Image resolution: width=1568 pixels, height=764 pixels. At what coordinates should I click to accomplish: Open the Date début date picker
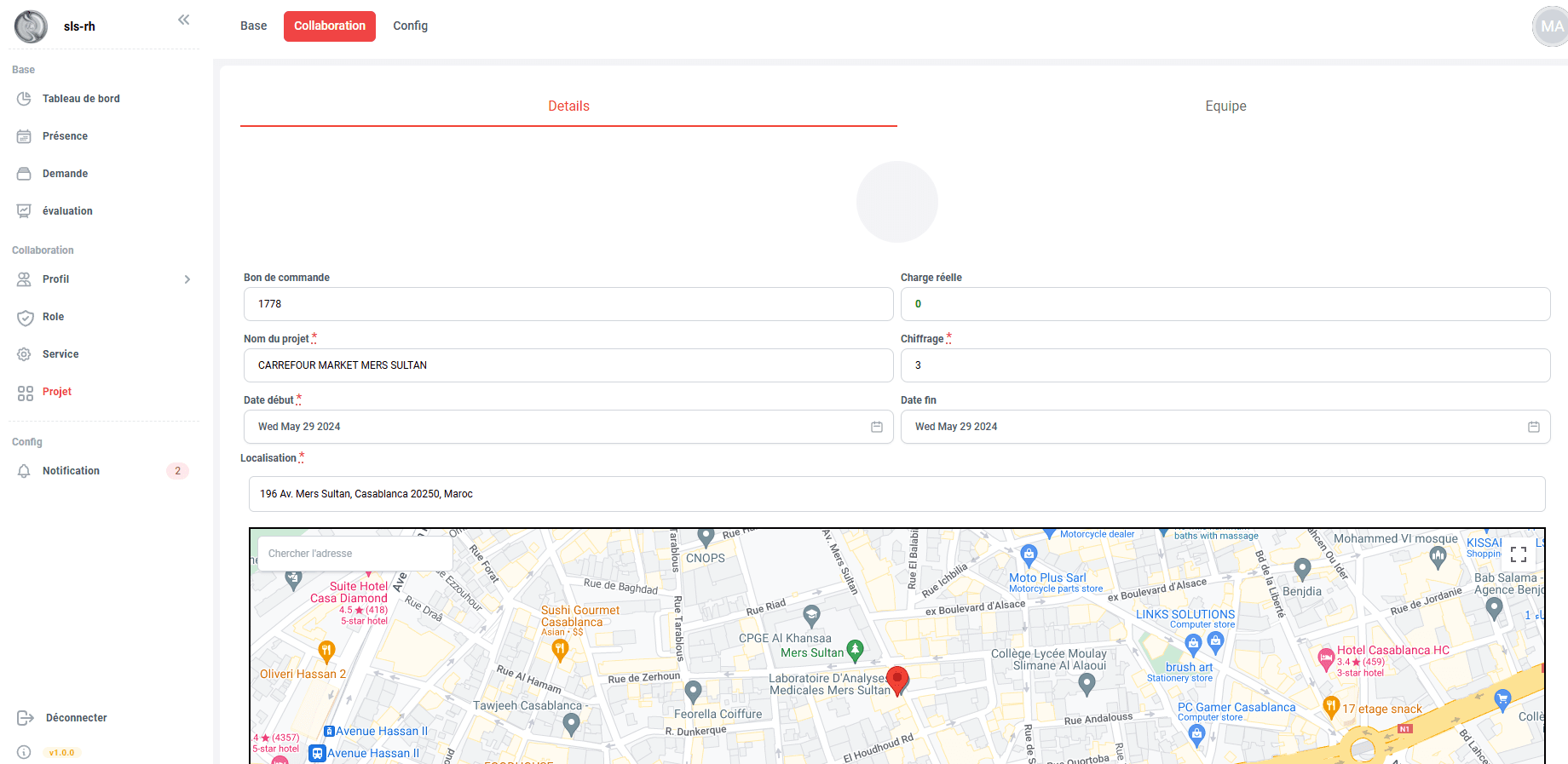coord(568,427)
